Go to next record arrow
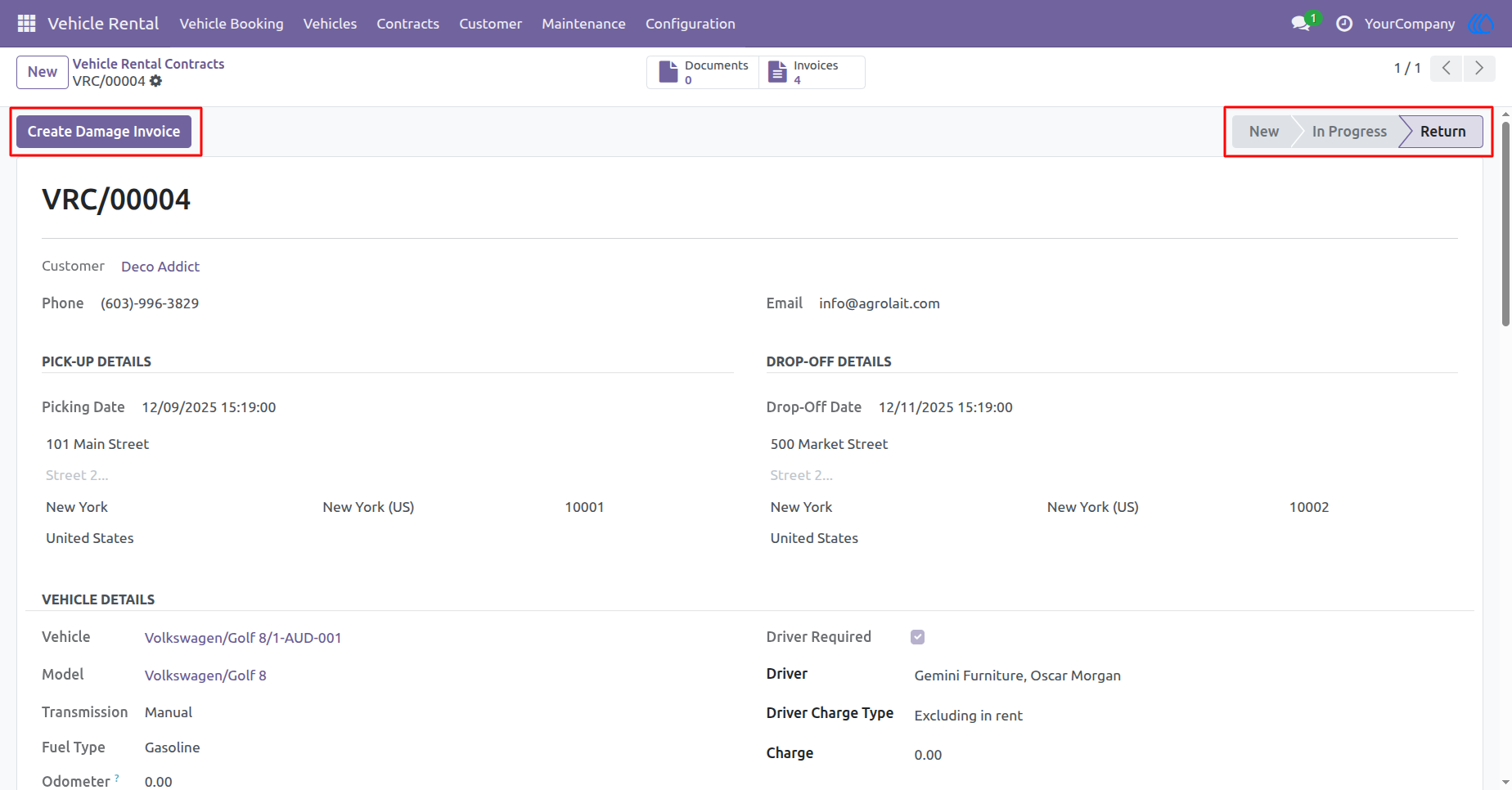The width and height of the screenshot is (1512, 790). 1479,68
